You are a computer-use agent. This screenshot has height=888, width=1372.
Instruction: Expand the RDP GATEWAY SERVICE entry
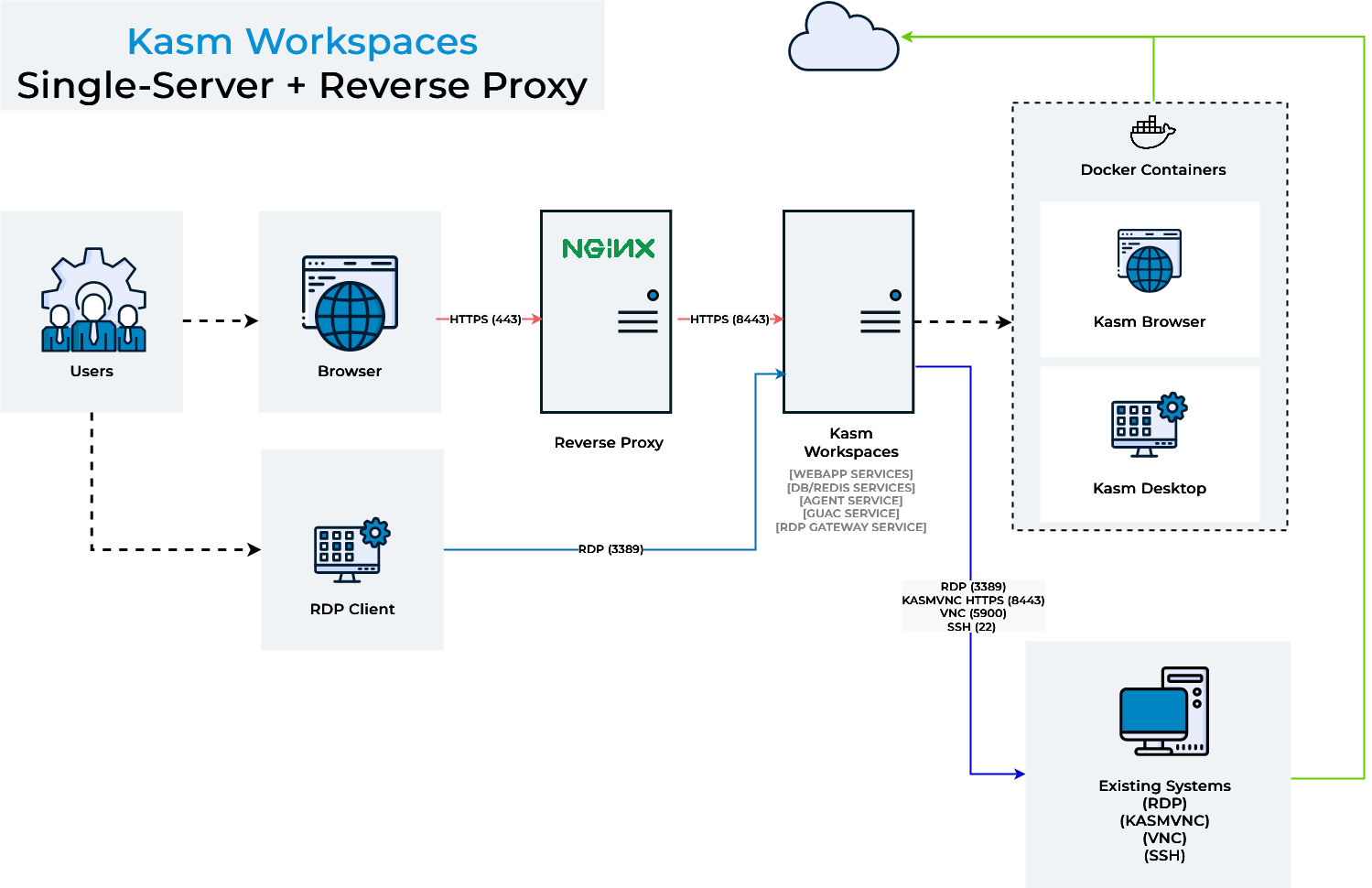(x=849, y=526)
